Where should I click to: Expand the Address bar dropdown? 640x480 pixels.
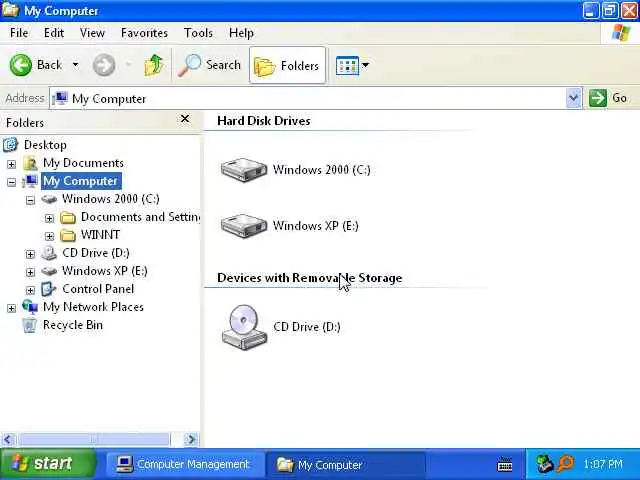(573, 98)
